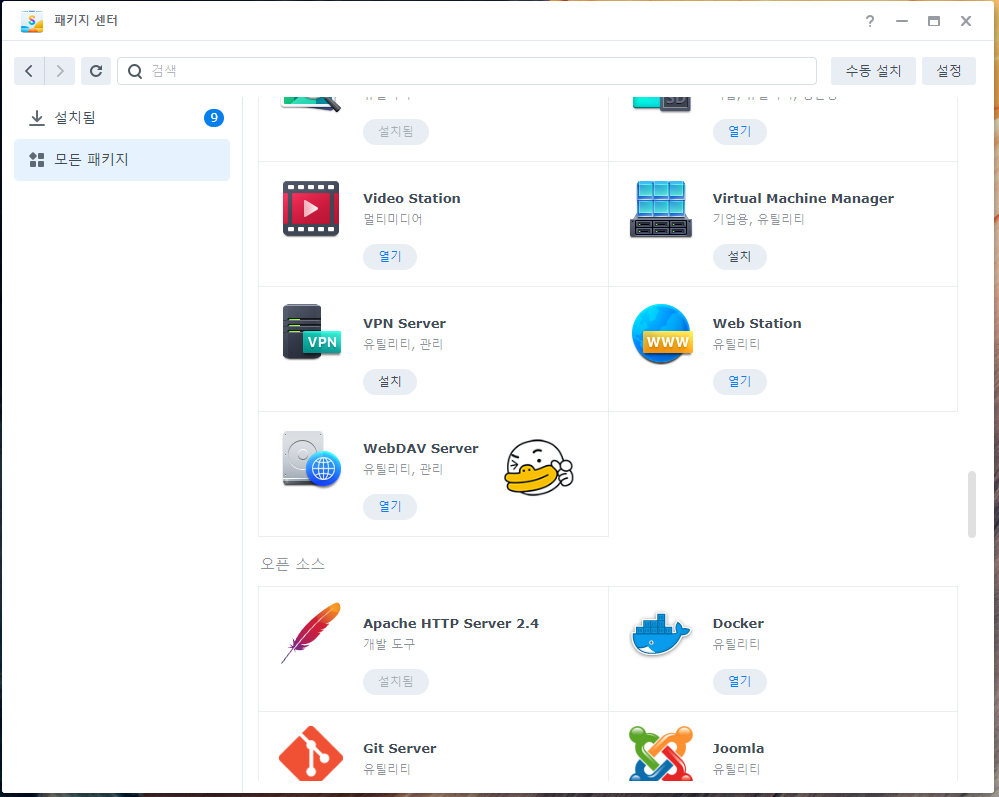Click the Docker whale icon
The height and width of the screenshot is (797, 999).
pyautogui.click(x=661, y=635)
